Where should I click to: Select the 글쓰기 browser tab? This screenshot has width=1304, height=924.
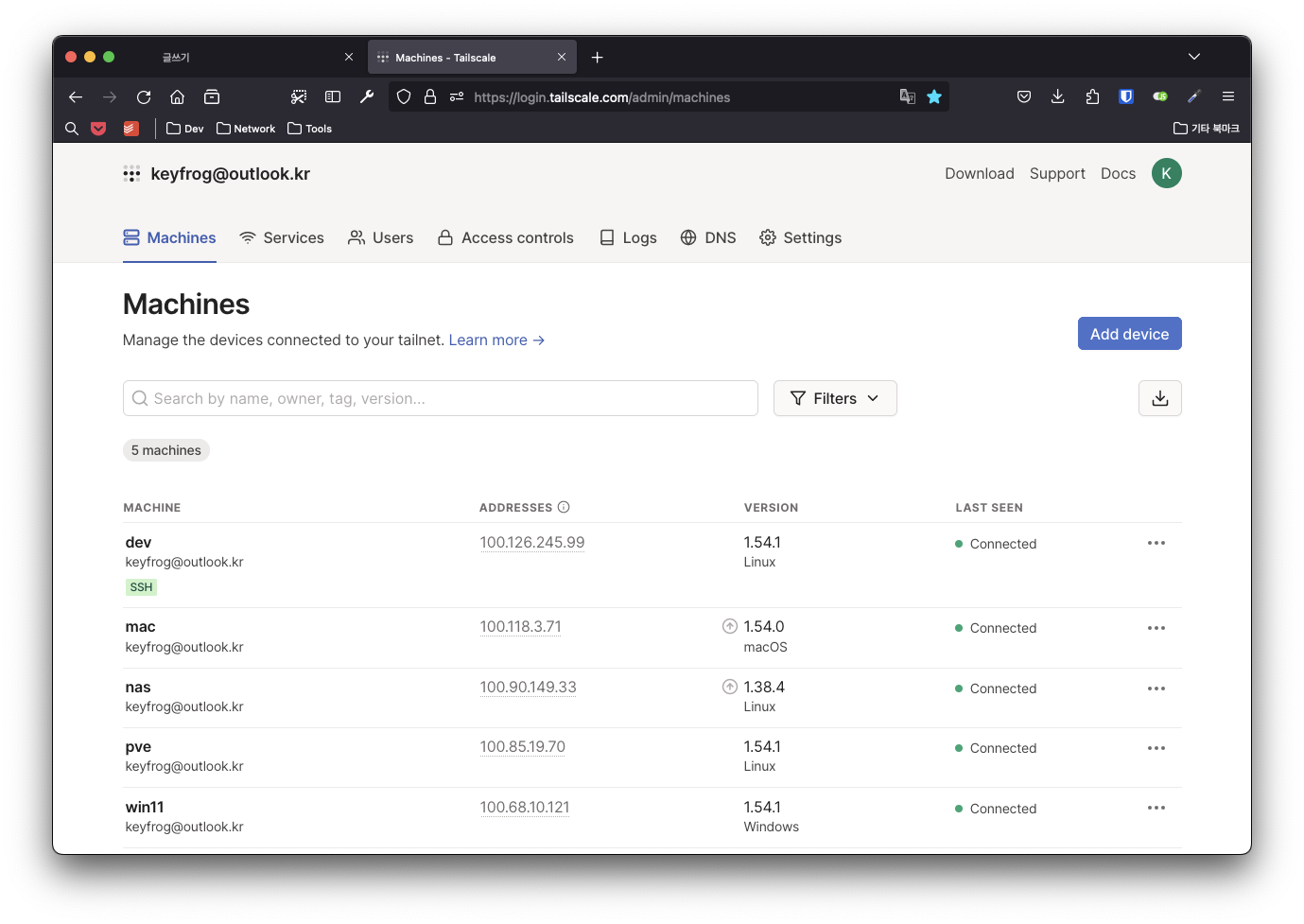pyautogui.click(x=253, y=58)
